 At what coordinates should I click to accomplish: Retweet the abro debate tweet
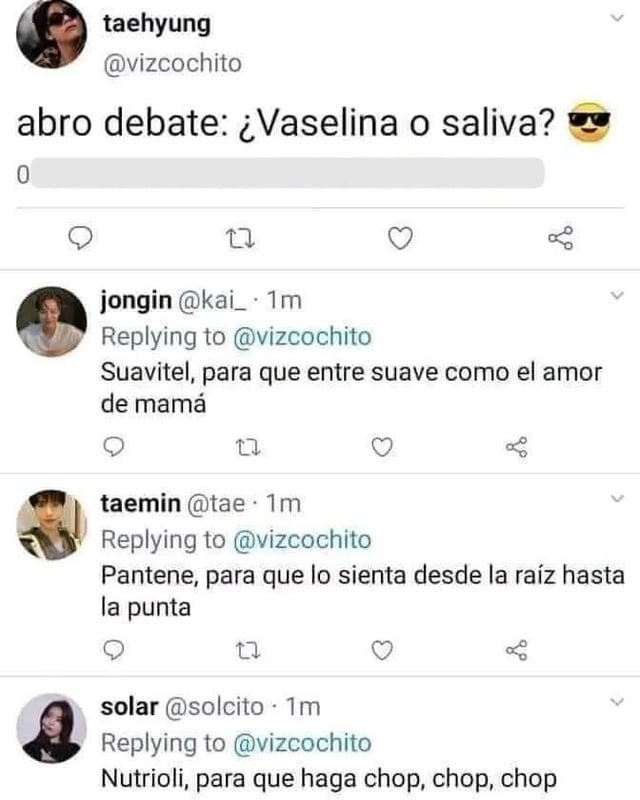(x=240, y=236)
